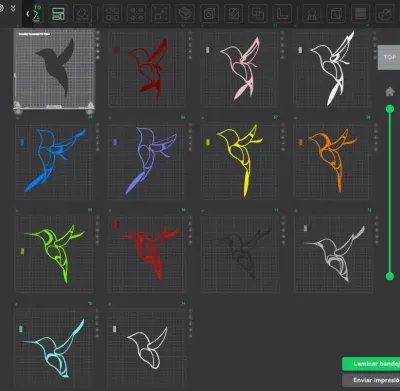Select the yellow hummingbird plate thumbnail

pyautogui.click(x=239, y=160)
